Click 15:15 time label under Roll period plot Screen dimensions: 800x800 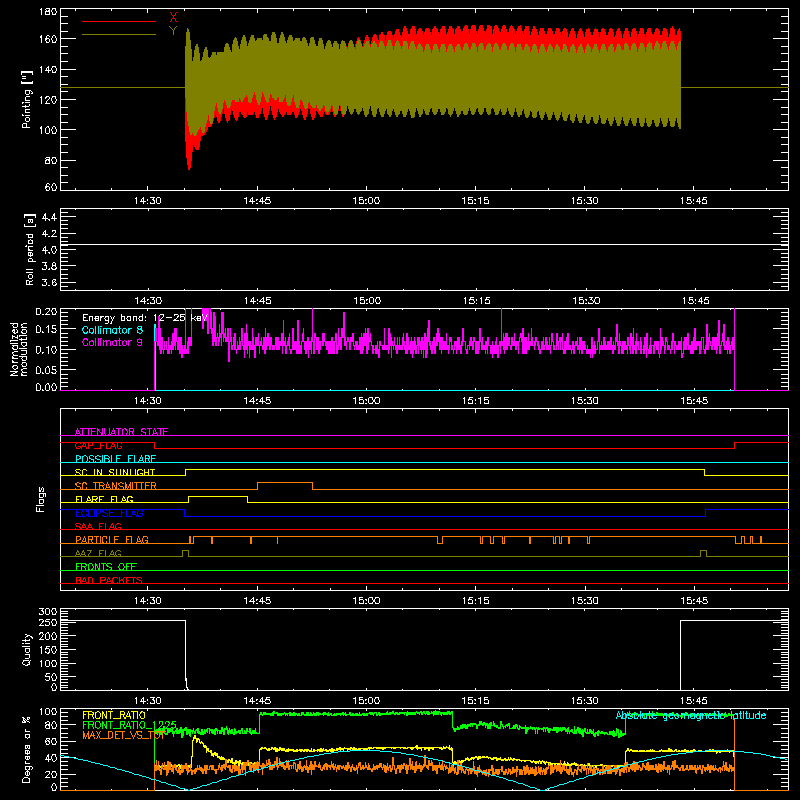tap(477, 301)
